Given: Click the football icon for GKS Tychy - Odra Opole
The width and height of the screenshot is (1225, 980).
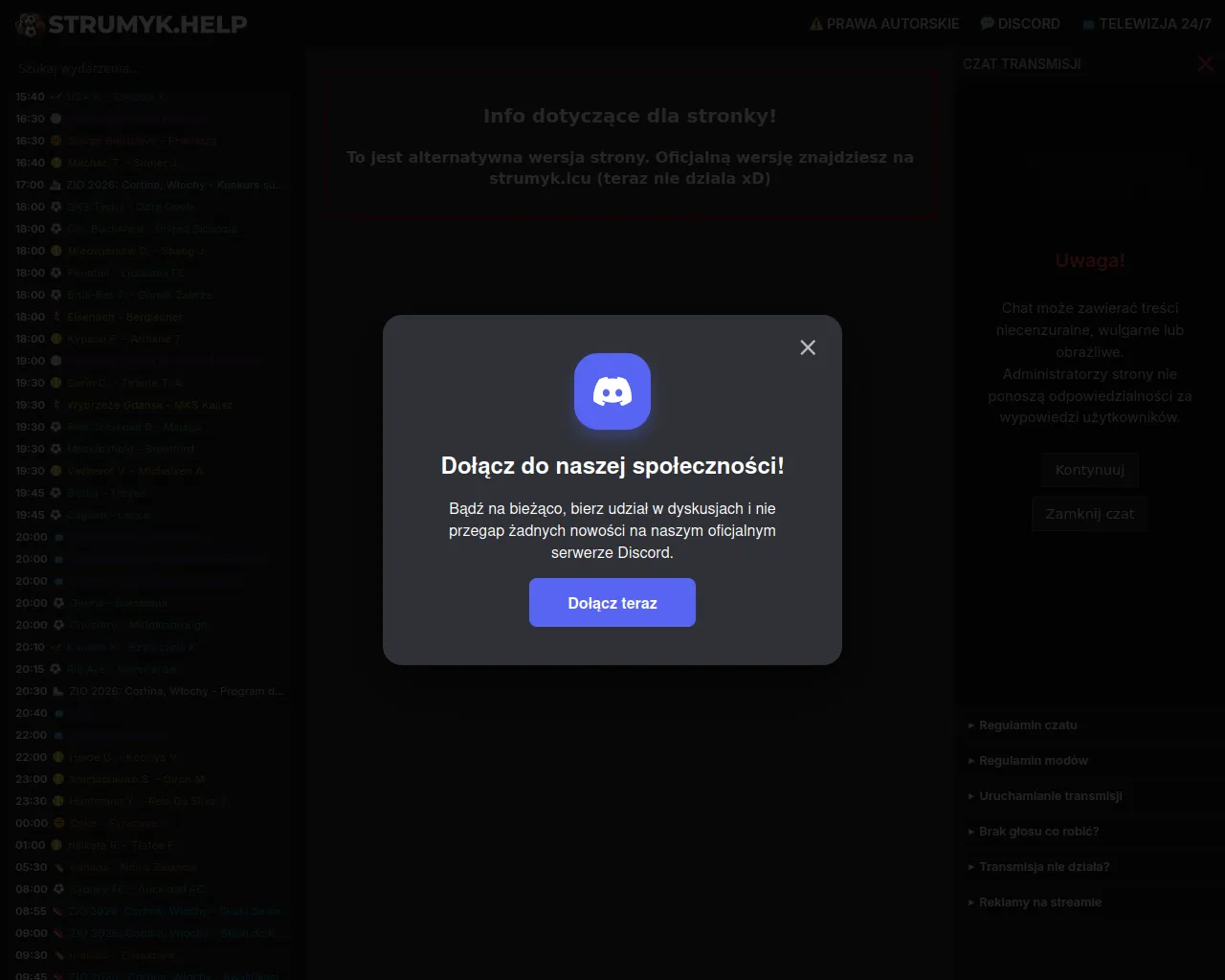Looking at the screenshot, I should [56, 207].
